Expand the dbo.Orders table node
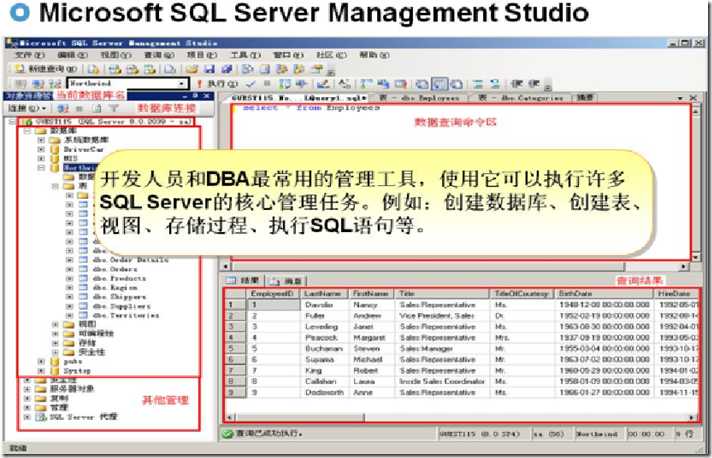The width and height of the screenshot is (712, 458). coord(69,269)
